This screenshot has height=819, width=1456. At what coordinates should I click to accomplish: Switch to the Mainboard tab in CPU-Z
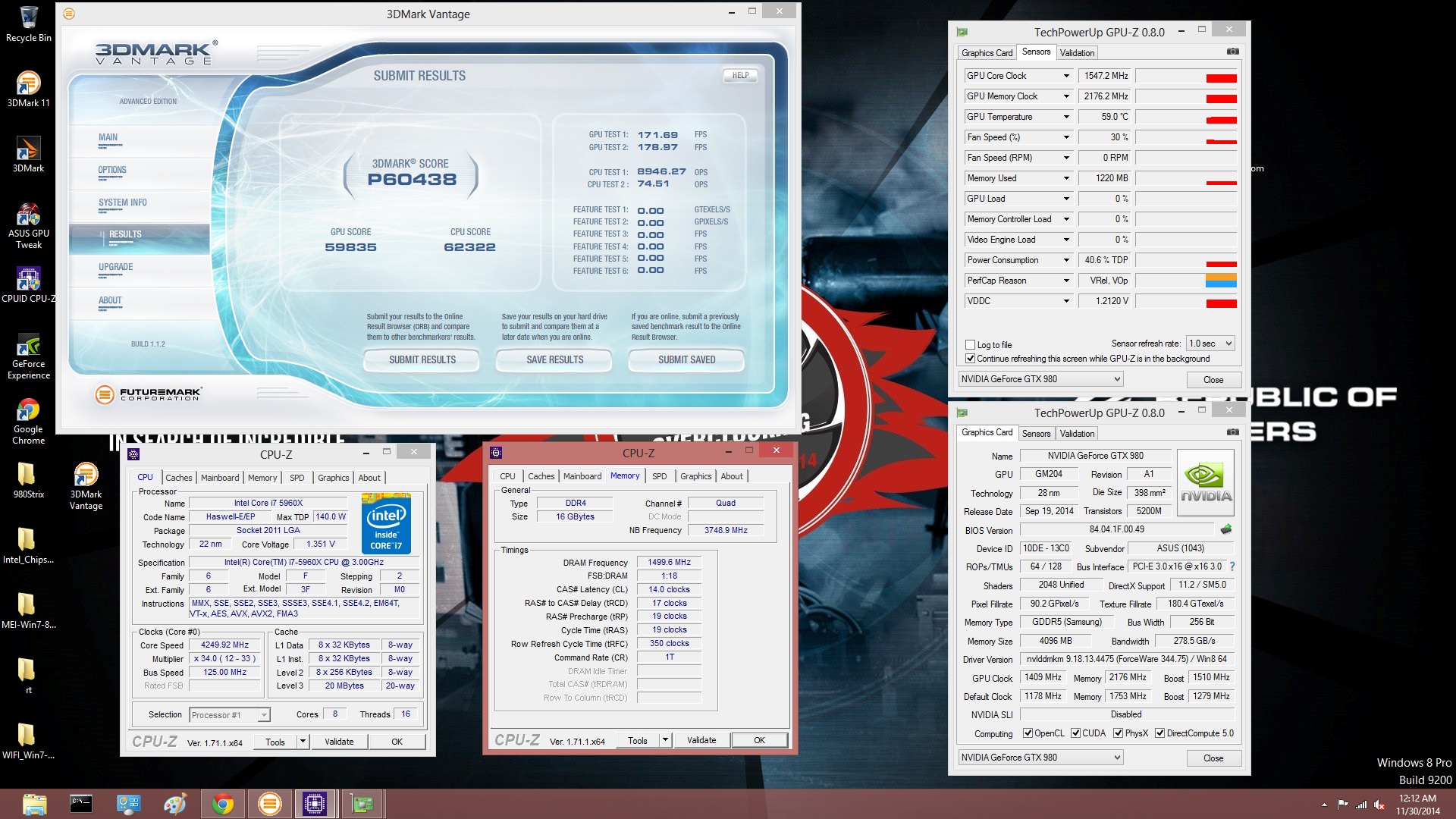220,478
